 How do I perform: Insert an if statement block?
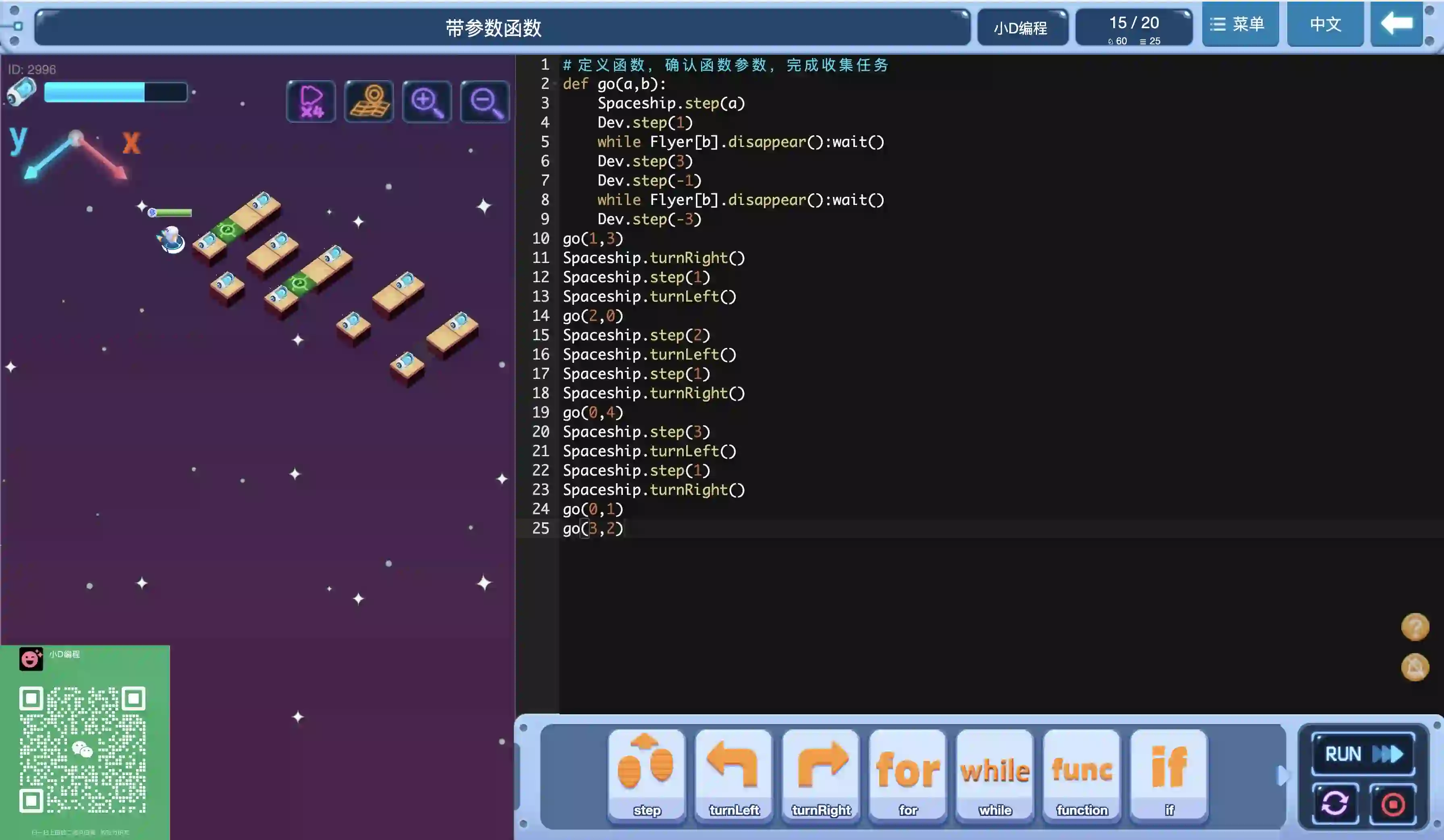pyautogui.click(x=1169, y=774)
